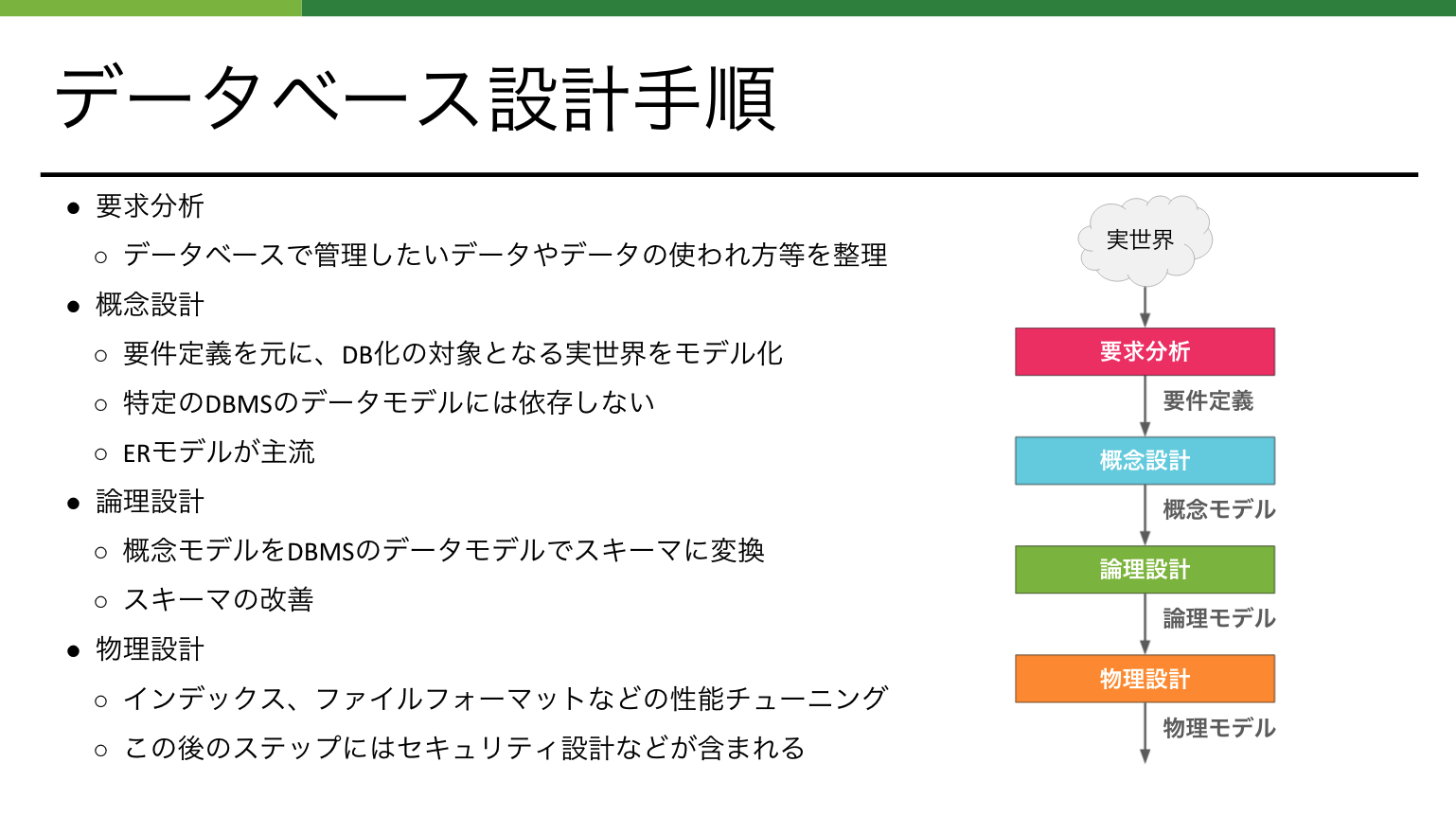Click the slide title データベース設計手順
The height and width of the screenshot is (816, 1456).
pyautogui.click(x=417, y=98)
